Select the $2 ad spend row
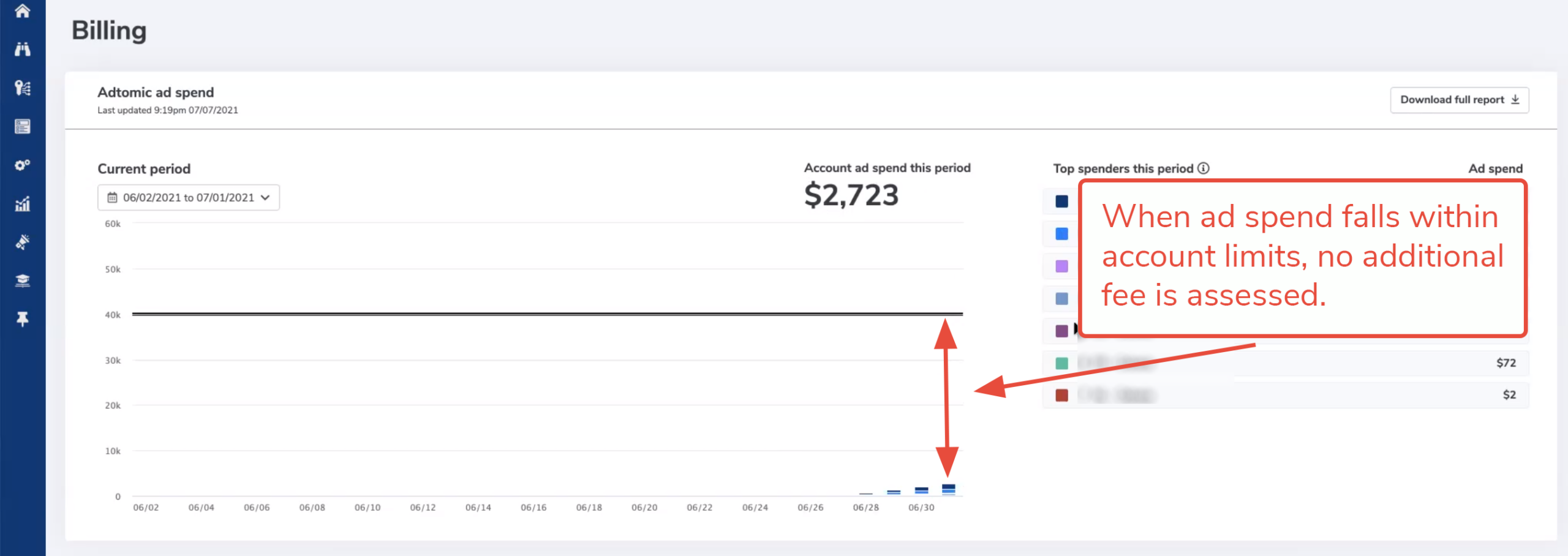The image size is (1568, 556). point(1286,395)
